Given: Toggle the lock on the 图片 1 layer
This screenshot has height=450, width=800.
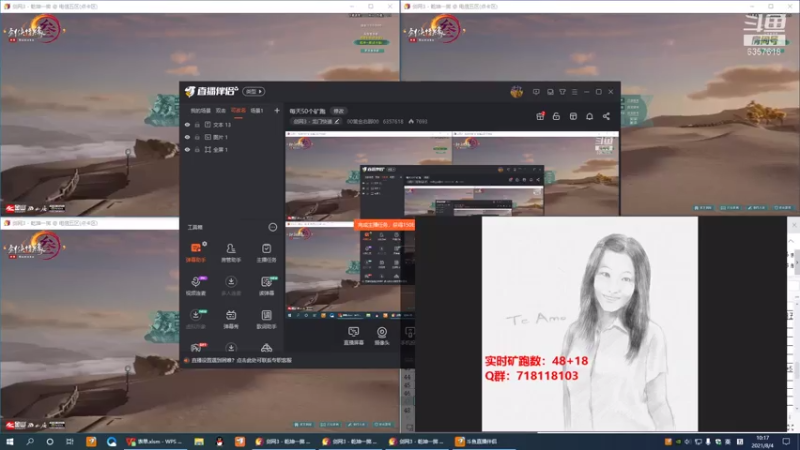Looking at the screenshot, I should [197, 137].
